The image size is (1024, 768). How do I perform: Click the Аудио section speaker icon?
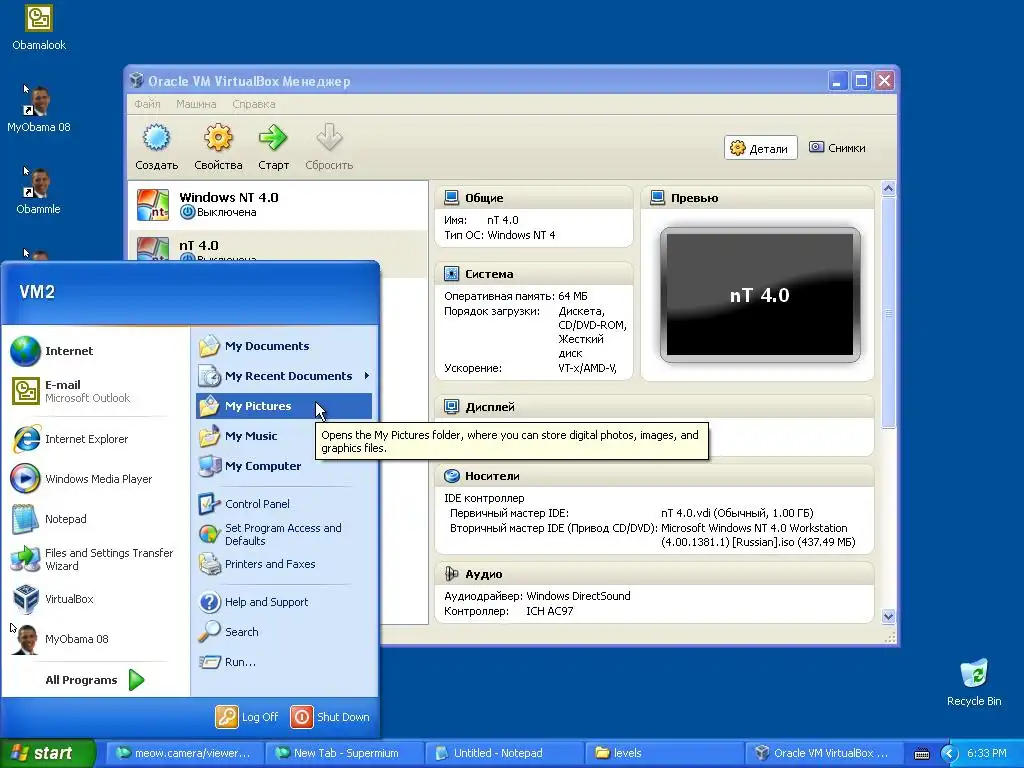(x=451, y=574)
